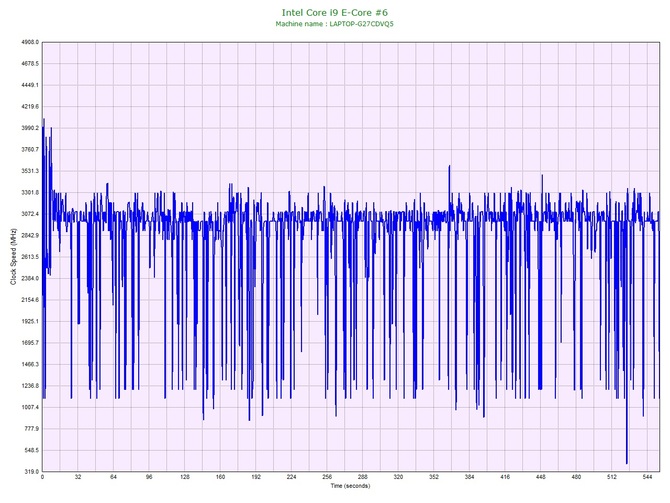Click the 3990.2 y-axis value
670x503 pixels.
click(30, 128)
